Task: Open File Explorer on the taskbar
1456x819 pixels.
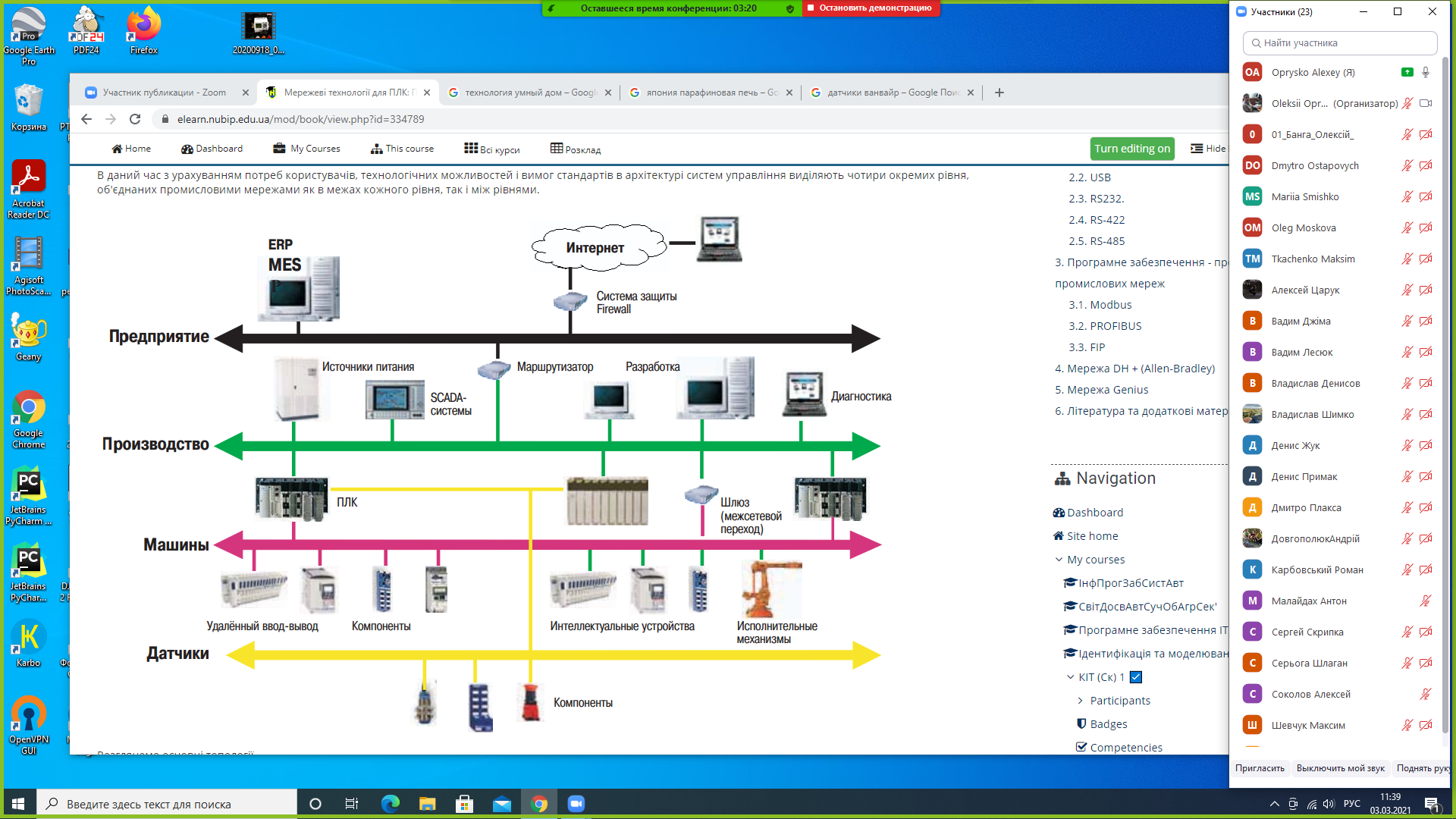Action: [427, 804]
